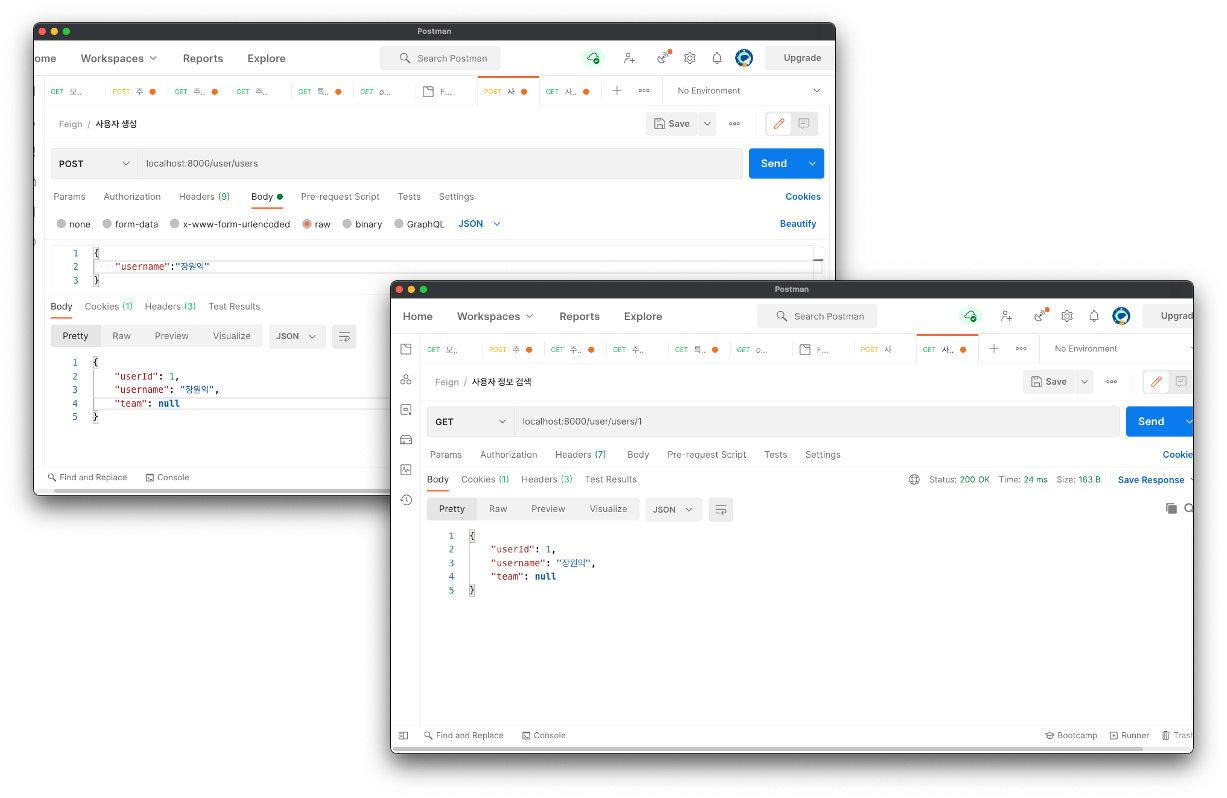Open Mock Servers sidebar icon in front window
1227x798 pixels.
tap(405, 439)
